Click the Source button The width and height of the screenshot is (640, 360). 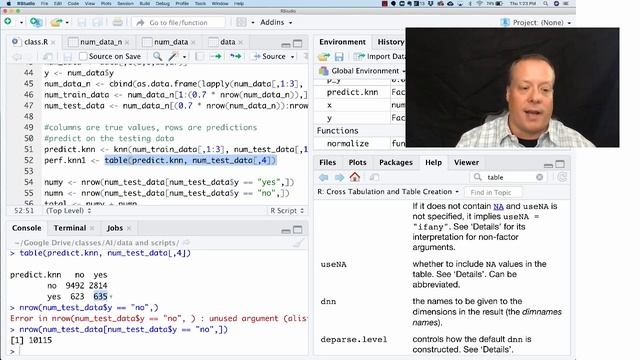pyautogui.click(x=269, y=56)
